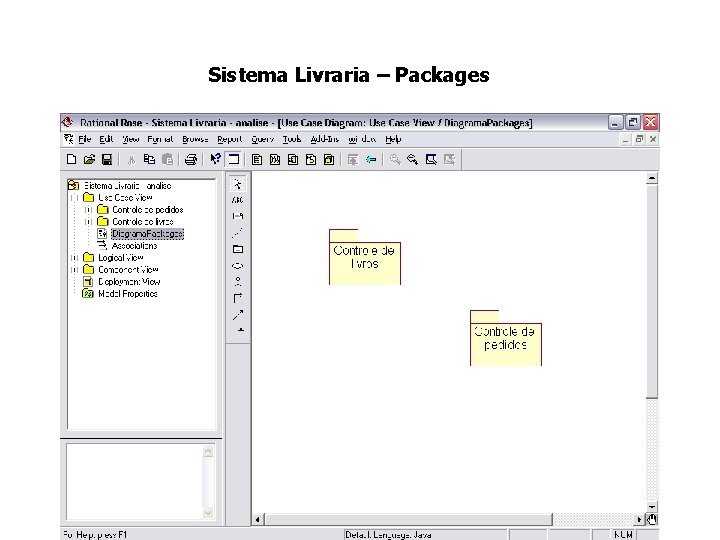
Task: Select the Controle de livros package on canvas
Action: click(x=365, y=257)
